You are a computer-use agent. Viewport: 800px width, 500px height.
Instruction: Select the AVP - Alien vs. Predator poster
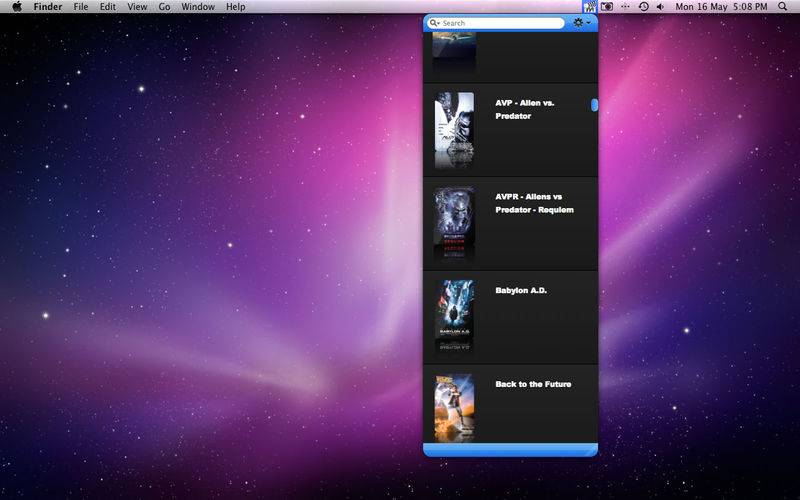(x=454, y=122)
